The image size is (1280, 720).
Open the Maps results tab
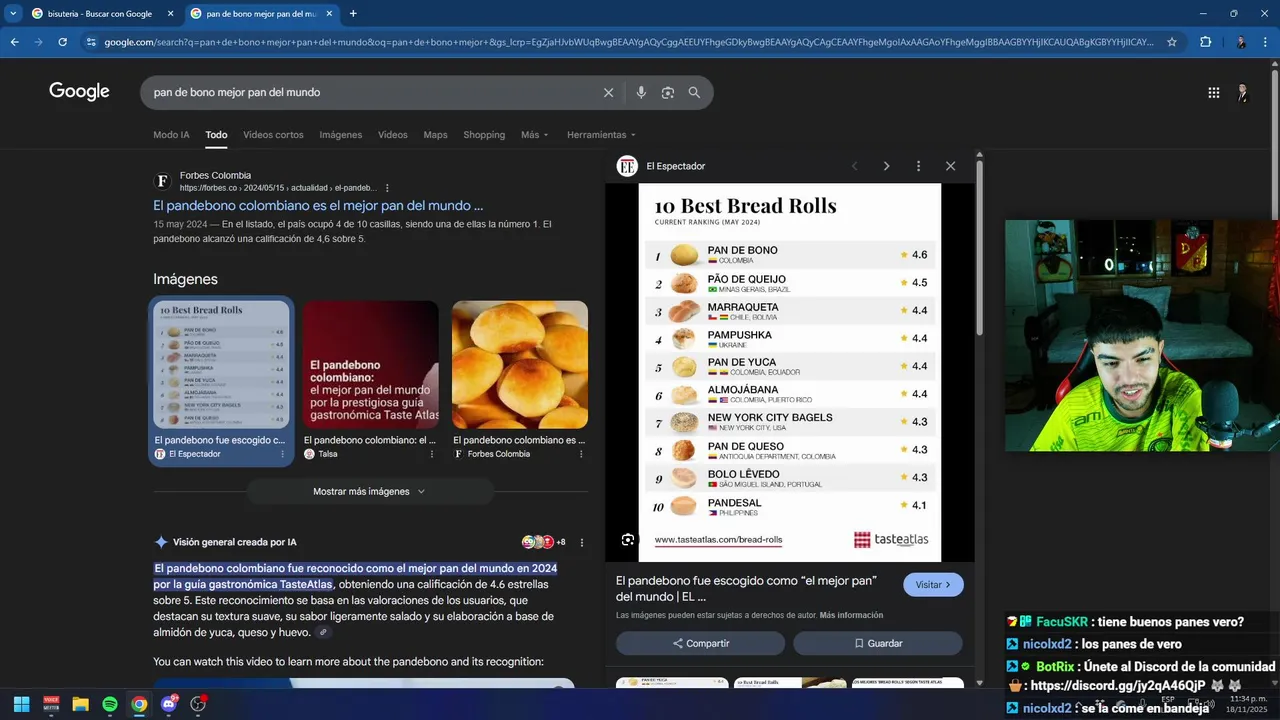coord(435,135)
